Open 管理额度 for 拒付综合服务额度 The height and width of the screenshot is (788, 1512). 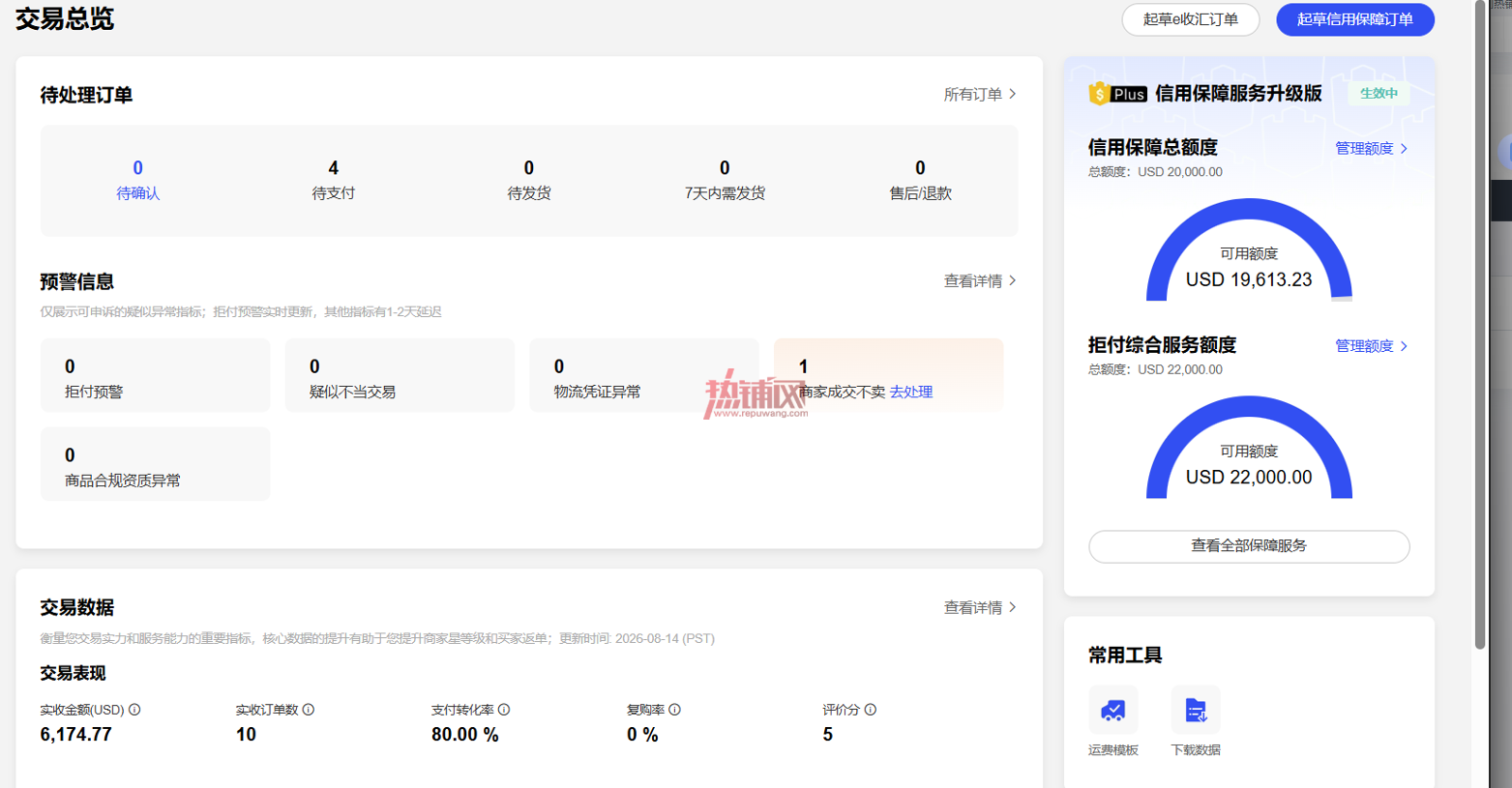(x=1364, y=346)
